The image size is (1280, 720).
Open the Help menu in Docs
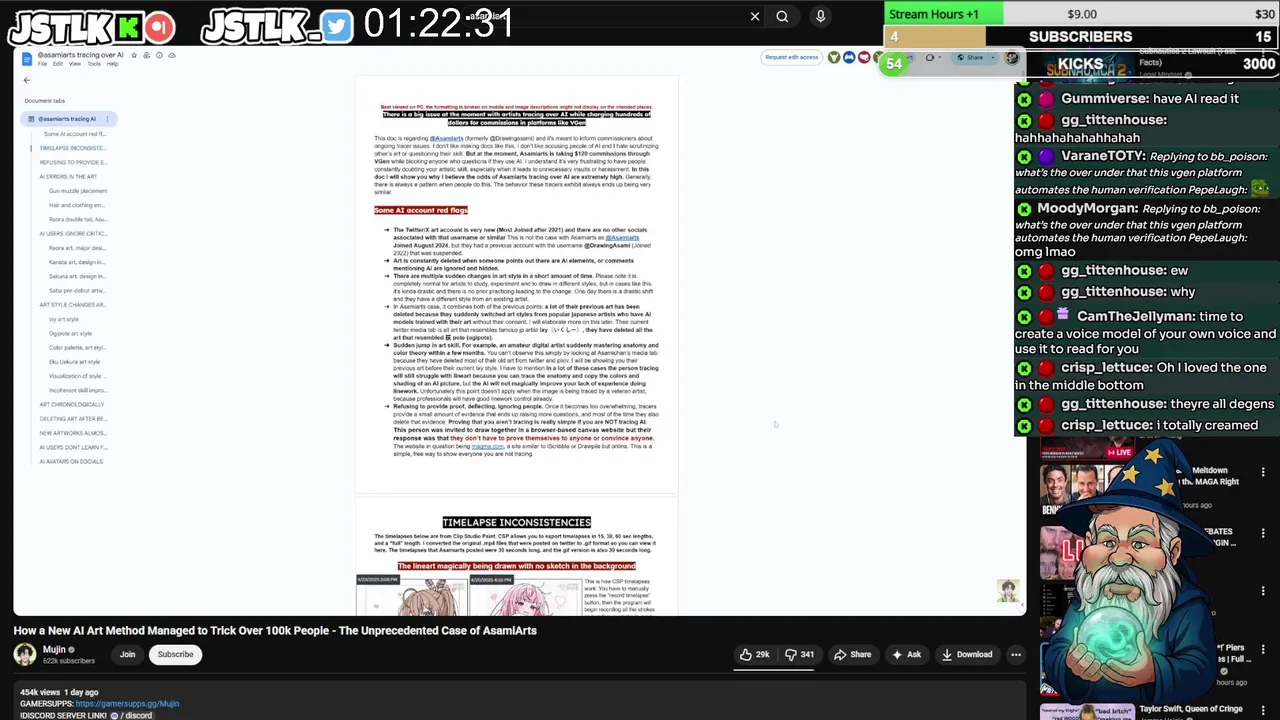(112, 64)
